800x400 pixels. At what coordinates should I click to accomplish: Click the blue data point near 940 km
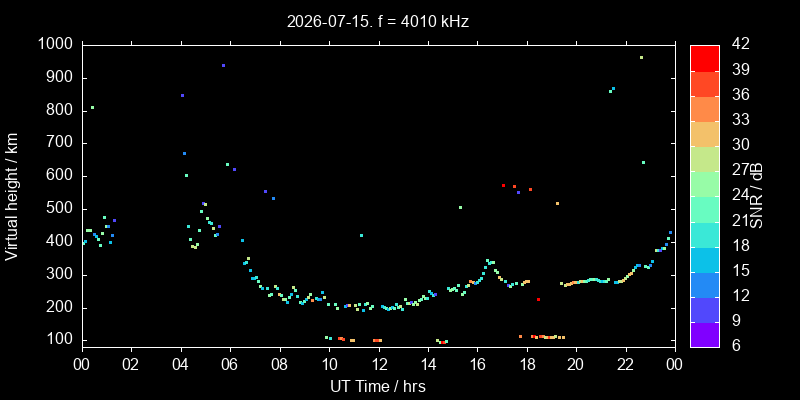(x=223, y=65)
